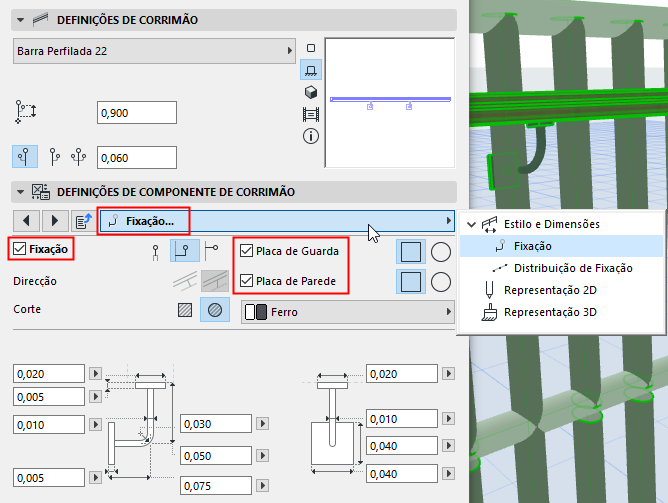Click the info preview icon
Screen dimensions: 668x503
pyautogui.click(x=311, y=136)
